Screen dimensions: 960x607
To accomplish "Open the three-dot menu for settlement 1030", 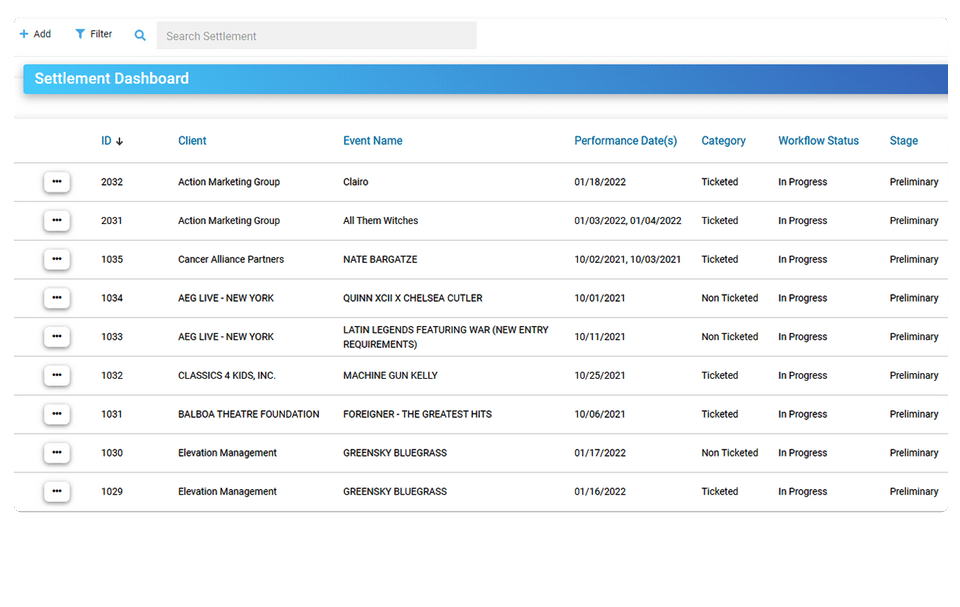I will point(57,453).
